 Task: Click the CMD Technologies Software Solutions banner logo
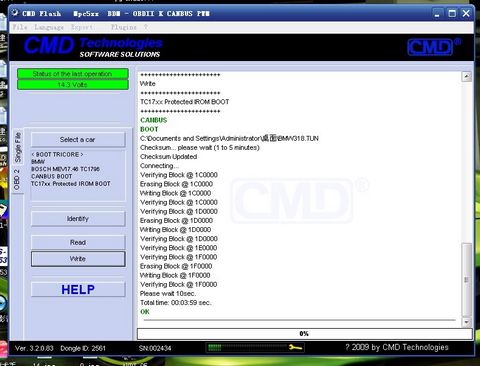point(93,46)
